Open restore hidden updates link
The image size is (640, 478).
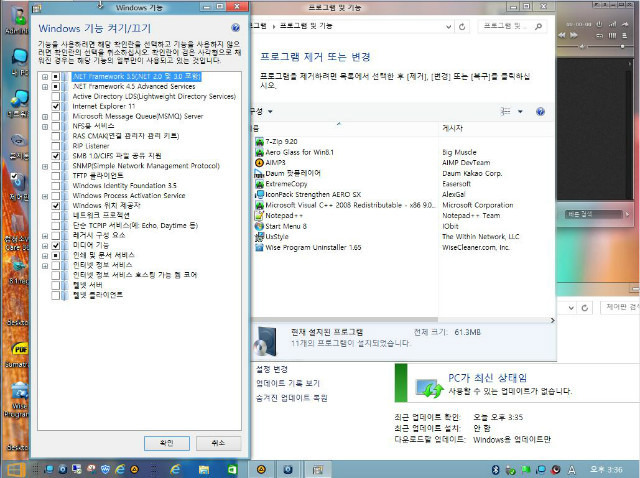(291, 398)
